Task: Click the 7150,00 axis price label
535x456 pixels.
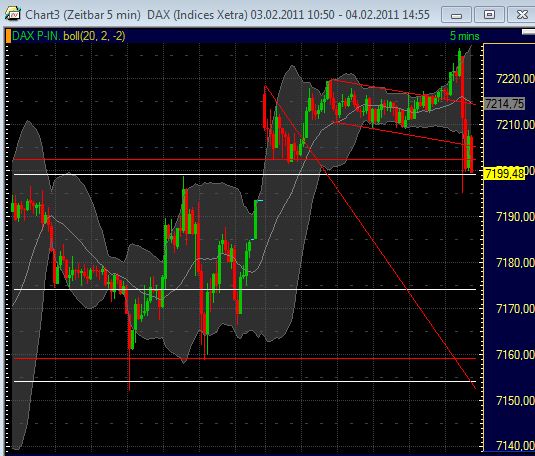Action: click(x=515, y=400)
